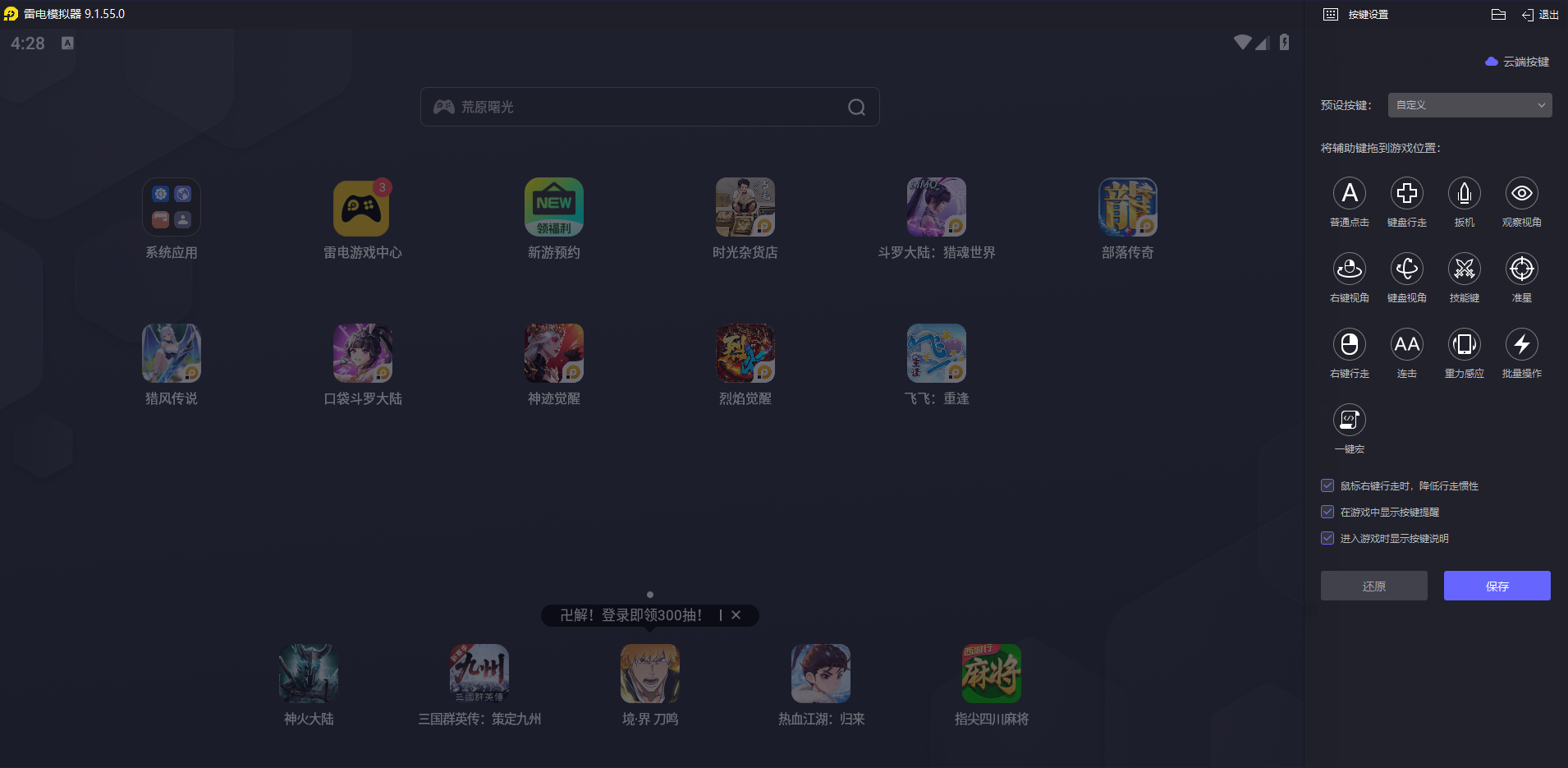
Task: Click the Wi-Fi status icon
Action: point(1242,42)
